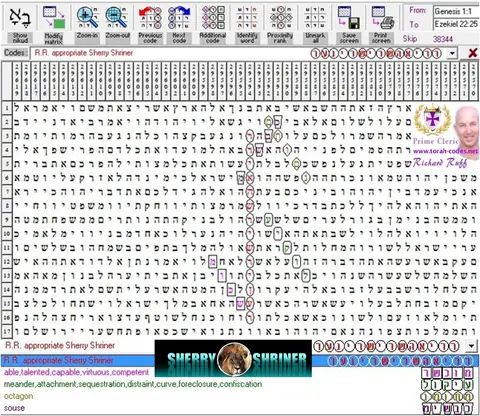Expand the Codes dropdown arrow
Viewport: 480px width, 416px height.
pos(452,53)
